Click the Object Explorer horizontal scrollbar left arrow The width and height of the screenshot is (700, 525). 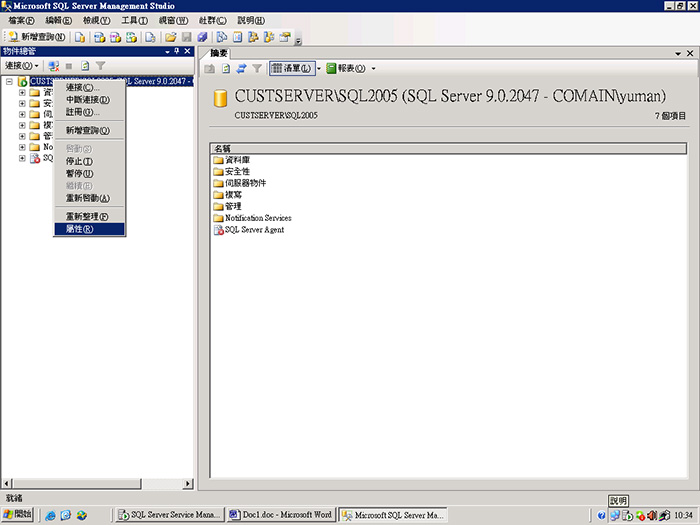tap(6, 483)
